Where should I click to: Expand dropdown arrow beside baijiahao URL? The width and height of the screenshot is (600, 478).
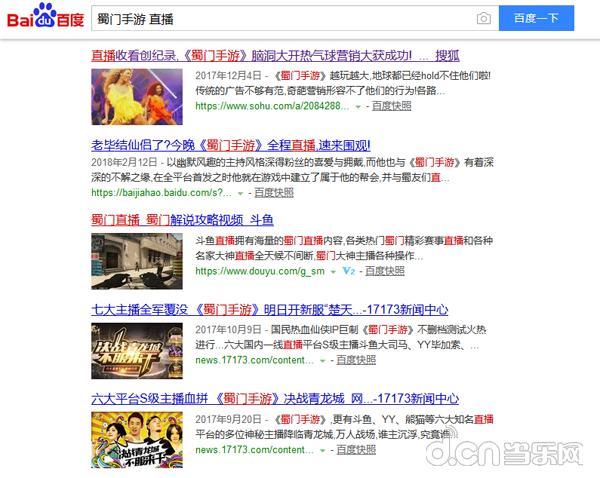click(x=240, y=194)
